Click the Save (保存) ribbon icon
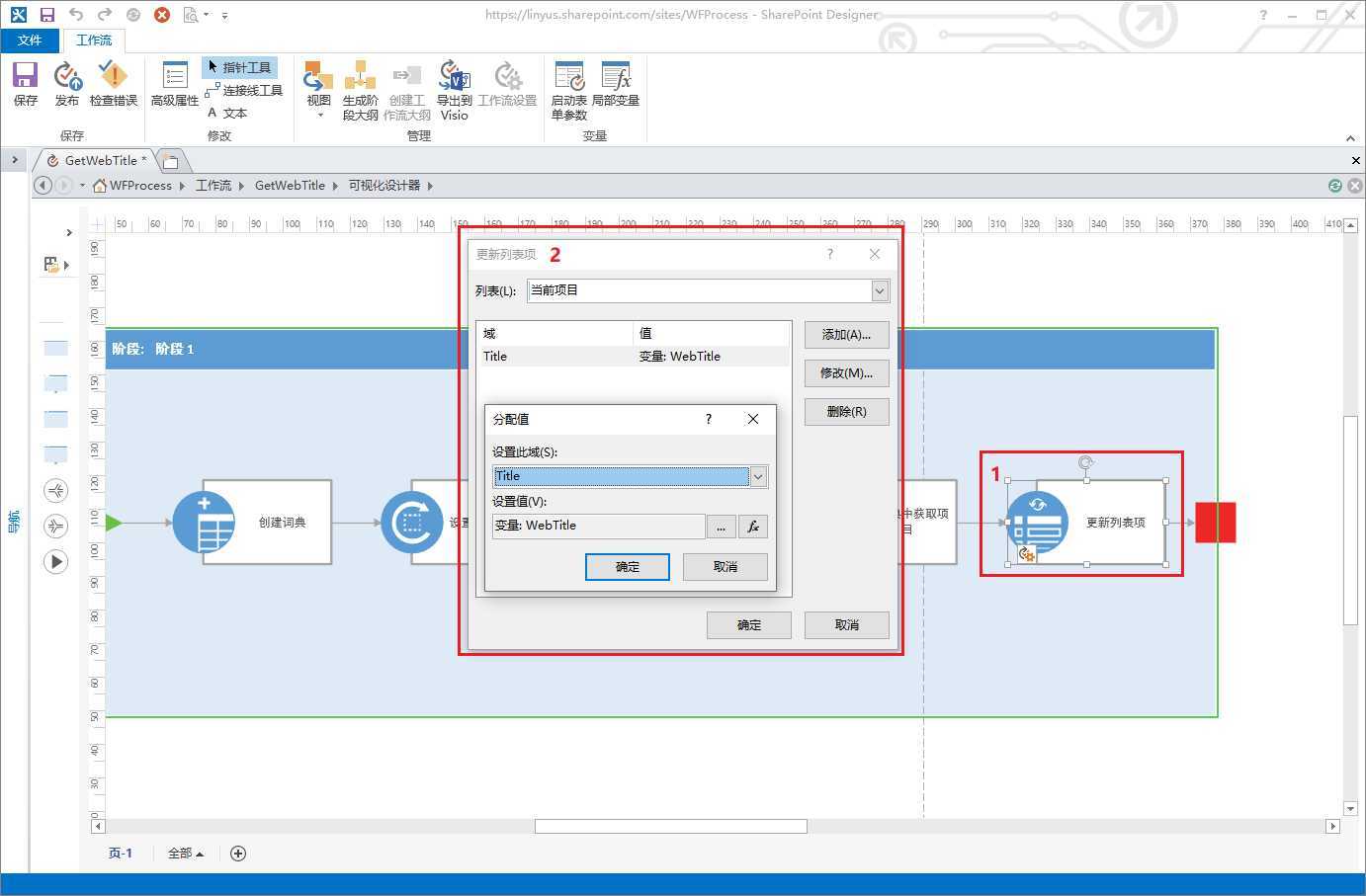Image resolution: width=1366 pixels, height=896 pixels. tap(25, 83)
